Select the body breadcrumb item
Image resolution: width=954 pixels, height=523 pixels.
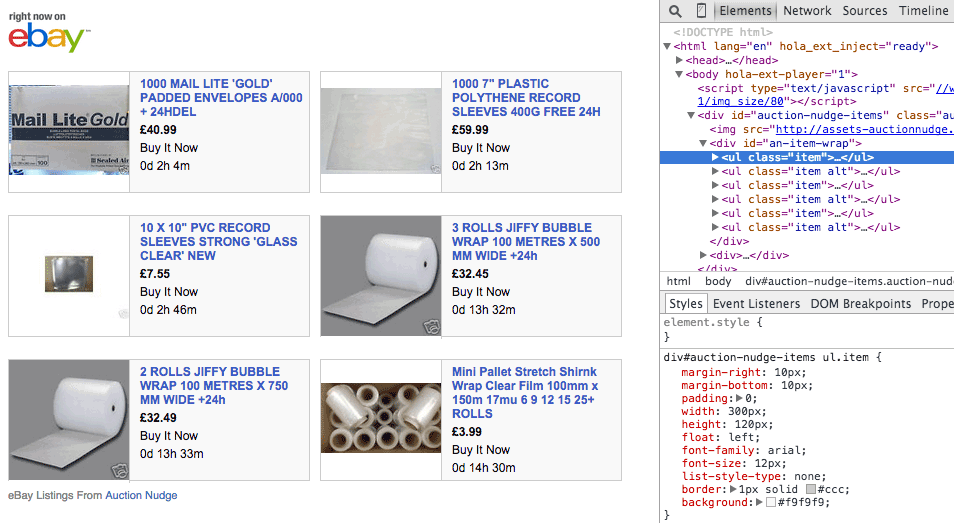click(x=718, y=281)
